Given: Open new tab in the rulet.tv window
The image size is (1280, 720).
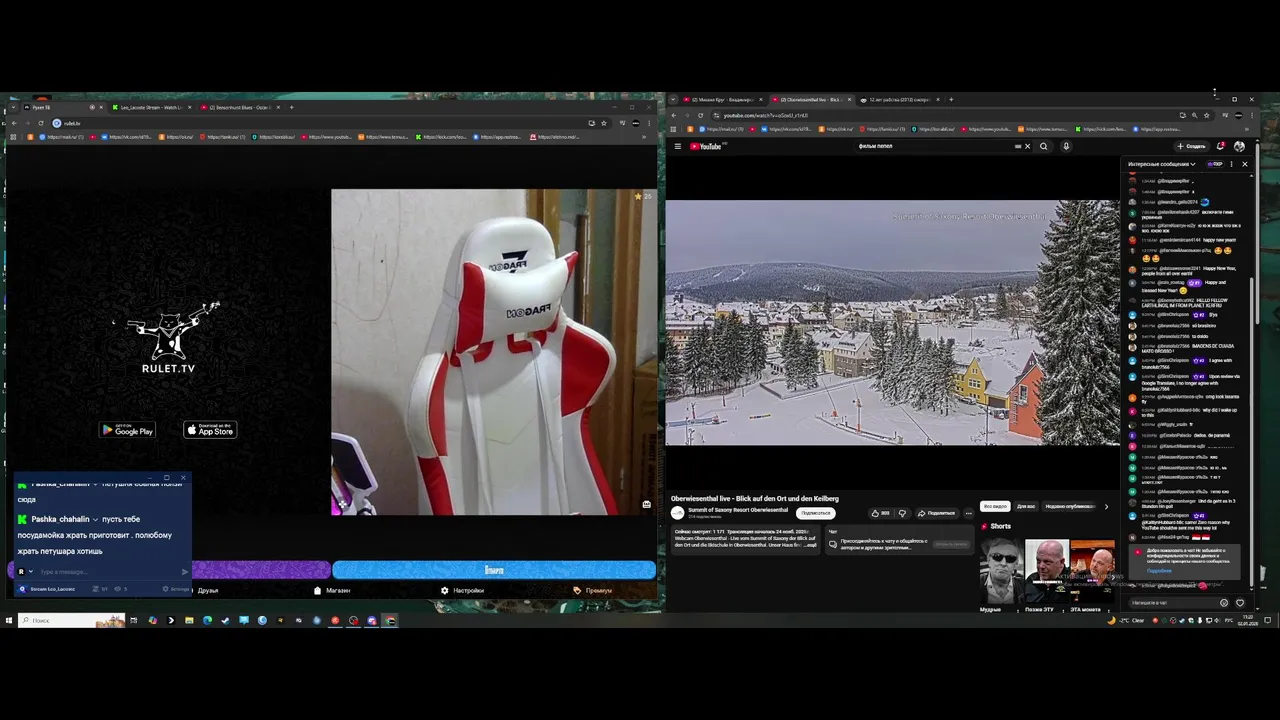Looking at the screenshot, I should (x=291, y=107).
